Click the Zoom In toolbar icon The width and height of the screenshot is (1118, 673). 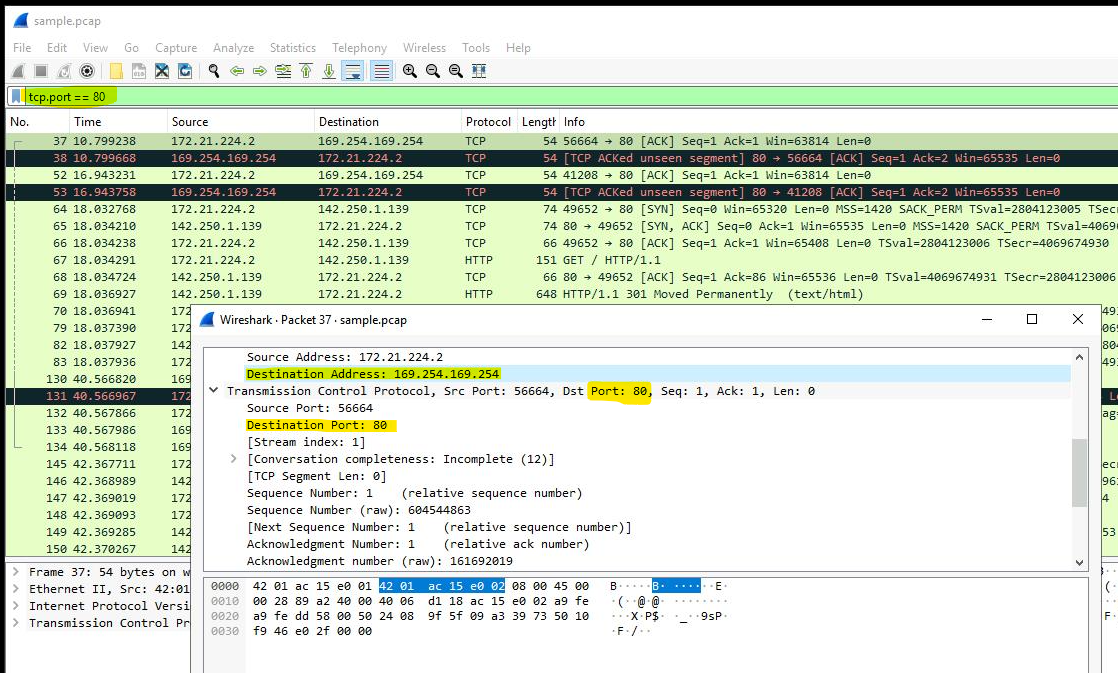tap(410, 71)
